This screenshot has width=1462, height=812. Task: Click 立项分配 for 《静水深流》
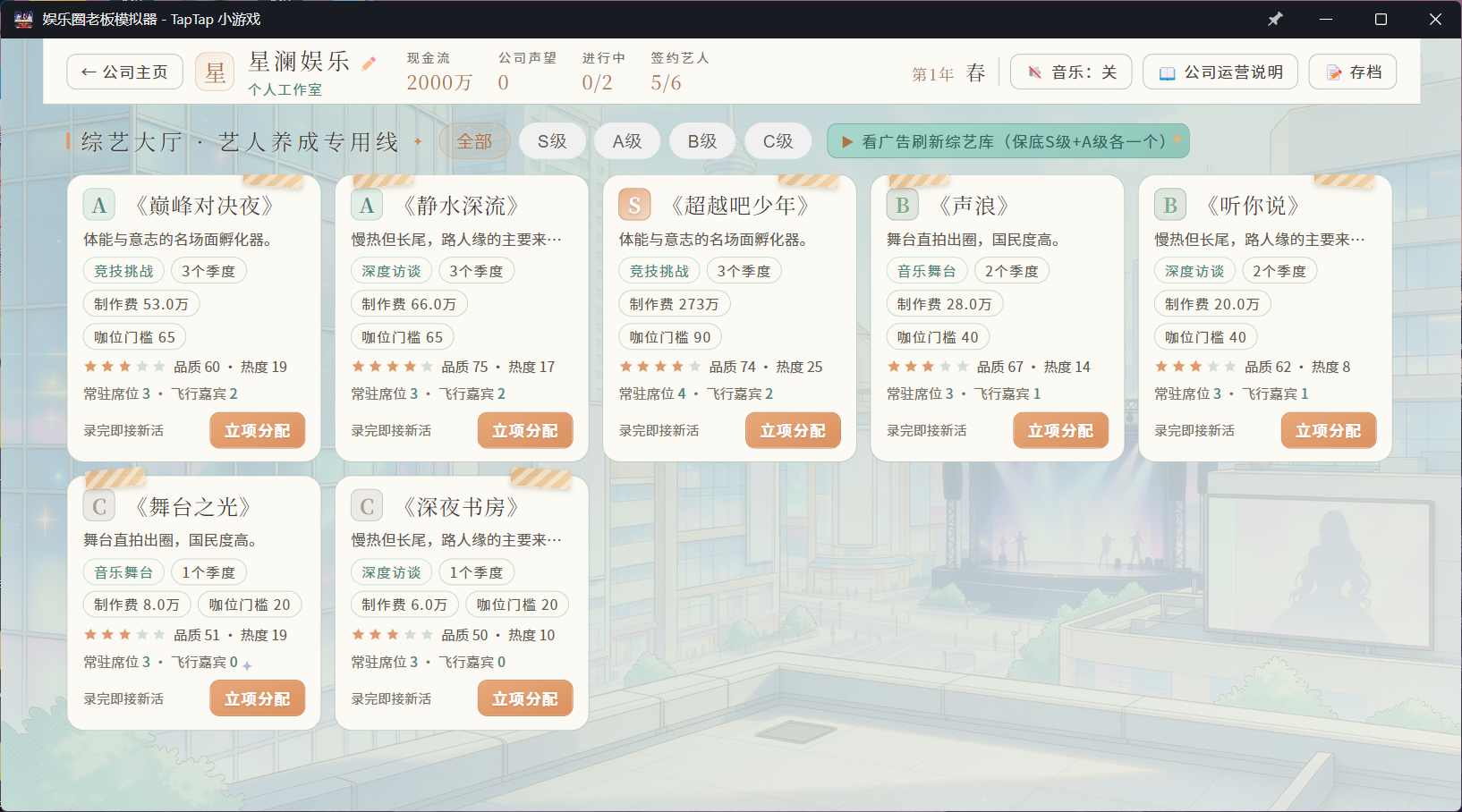[525, 430]
